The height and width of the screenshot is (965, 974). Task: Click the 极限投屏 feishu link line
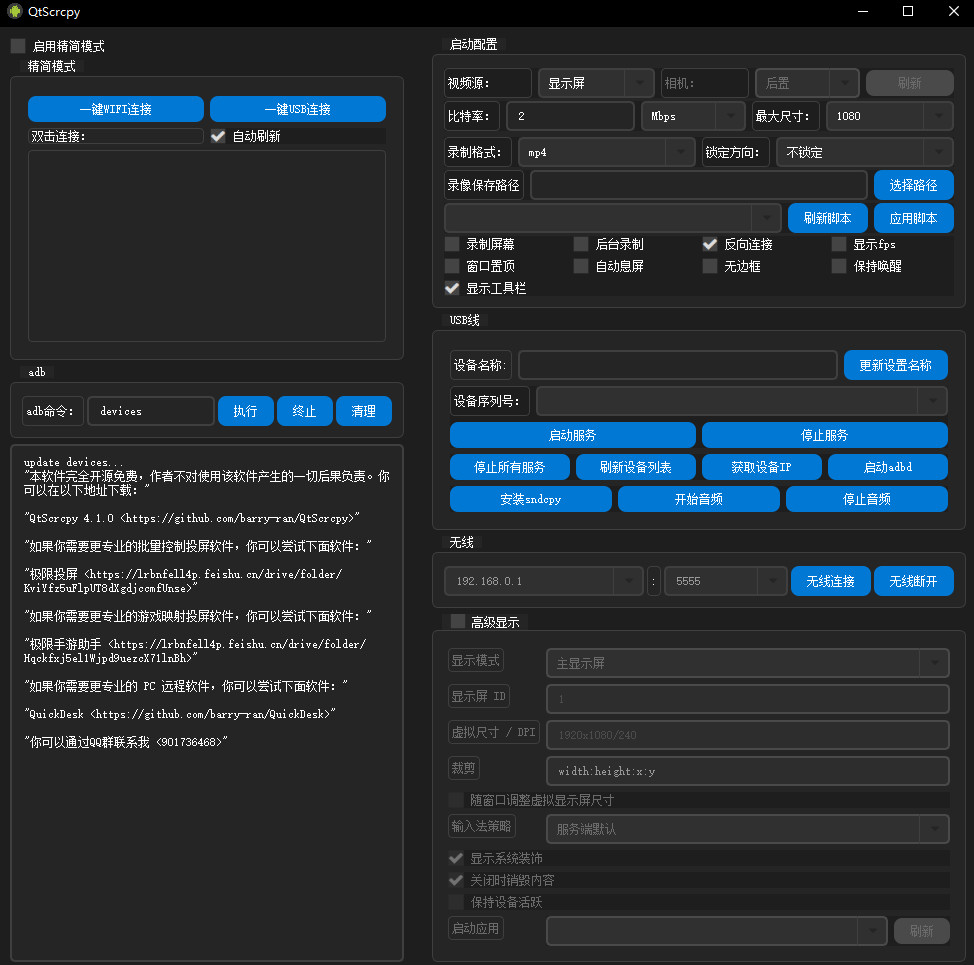click(x=183, y=581)
